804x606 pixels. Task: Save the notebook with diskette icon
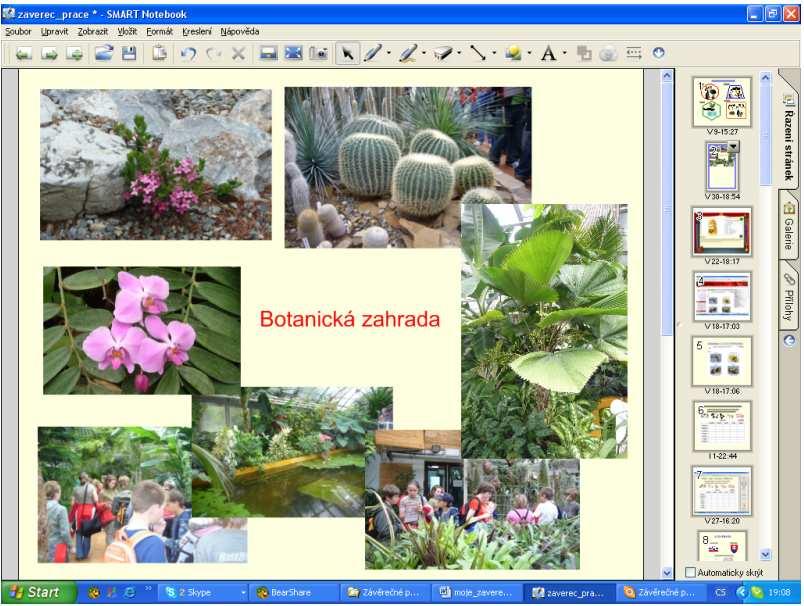coord(129,53)
